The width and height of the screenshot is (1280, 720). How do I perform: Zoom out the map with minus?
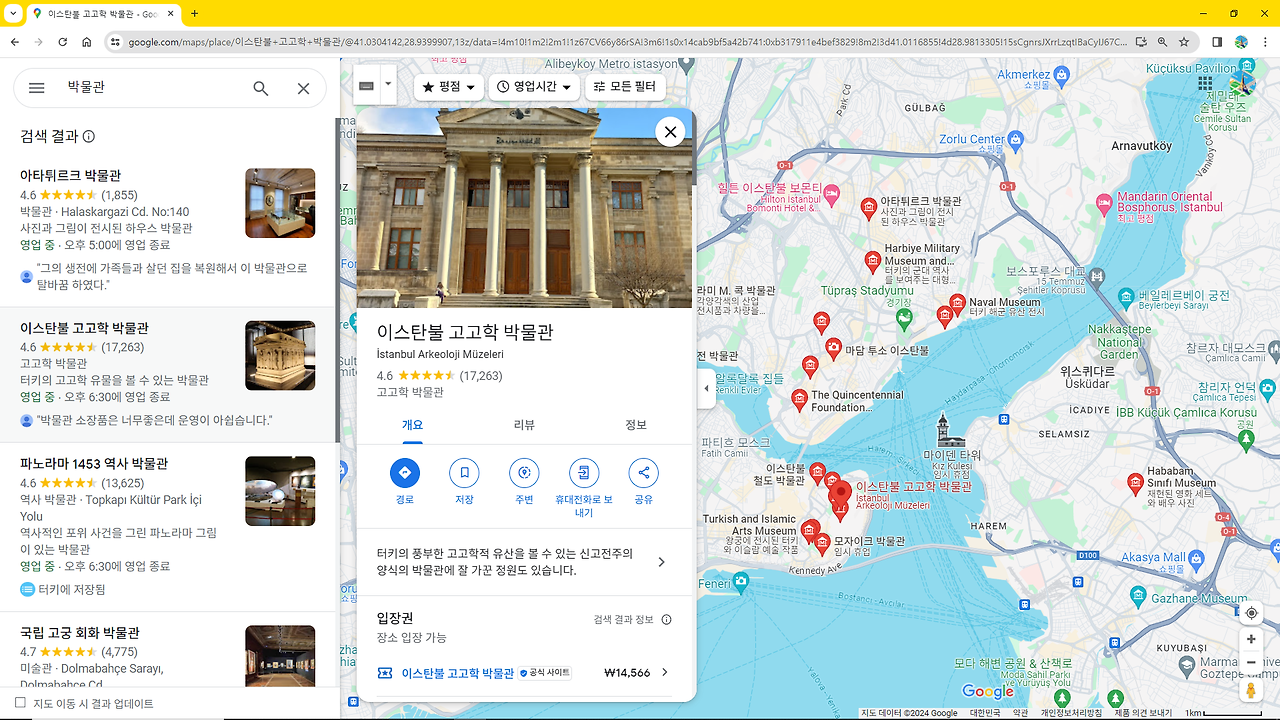click(x=1251, y=662)
